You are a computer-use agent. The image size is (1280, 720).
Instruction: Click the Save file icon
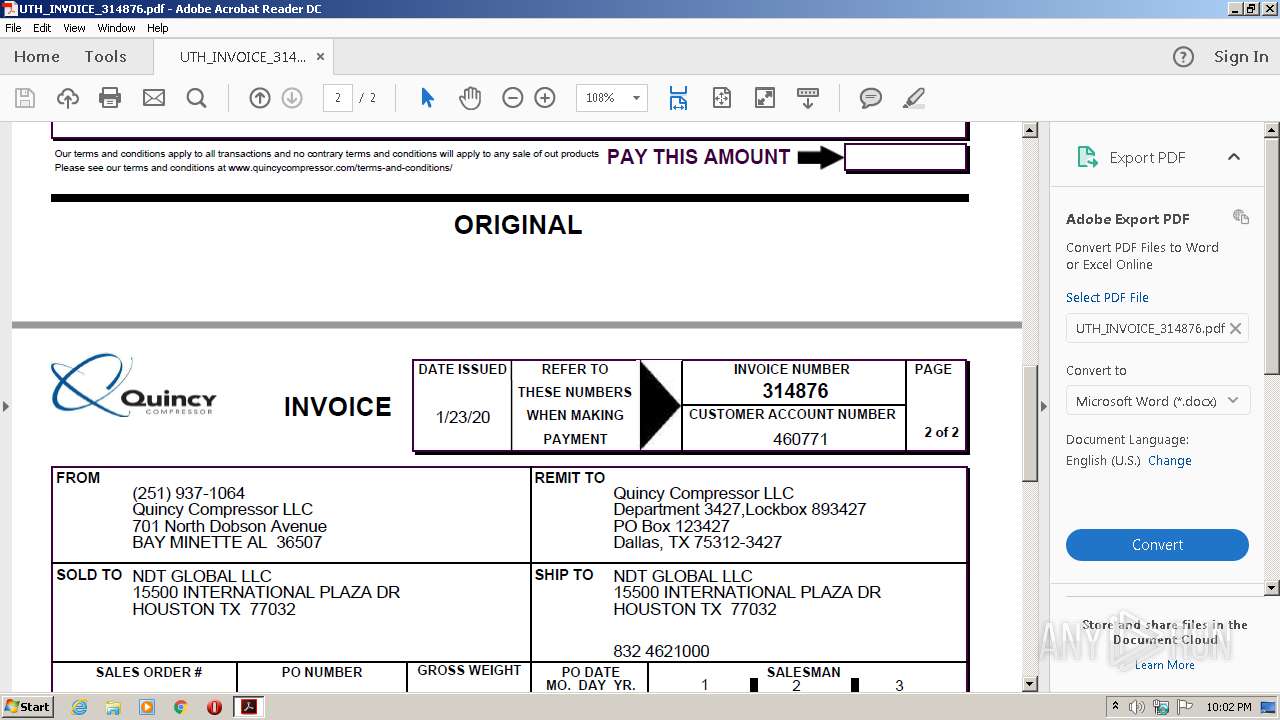25,98
